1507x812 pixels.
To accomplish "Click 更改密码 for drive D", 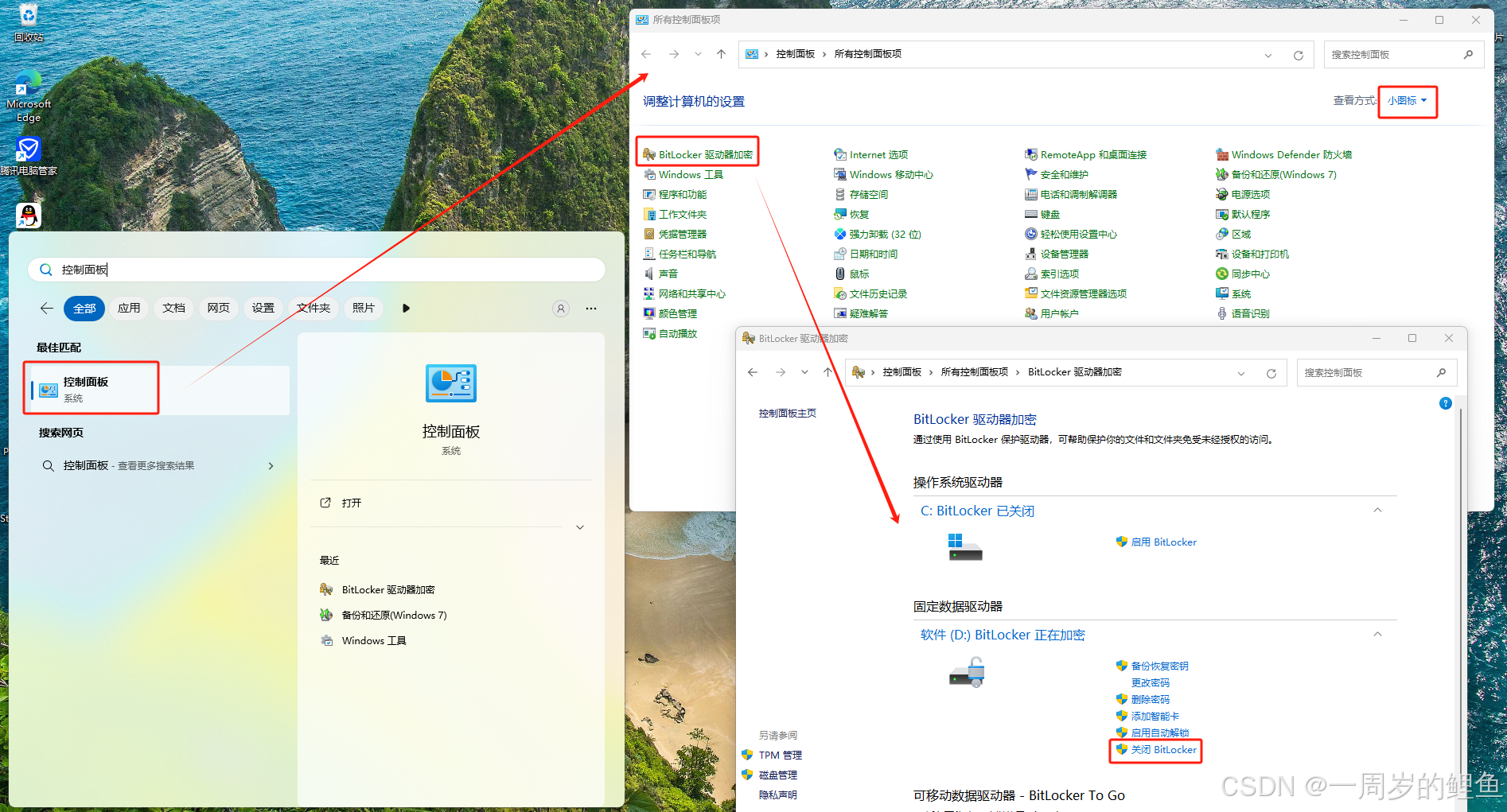I will (1151, 683).
